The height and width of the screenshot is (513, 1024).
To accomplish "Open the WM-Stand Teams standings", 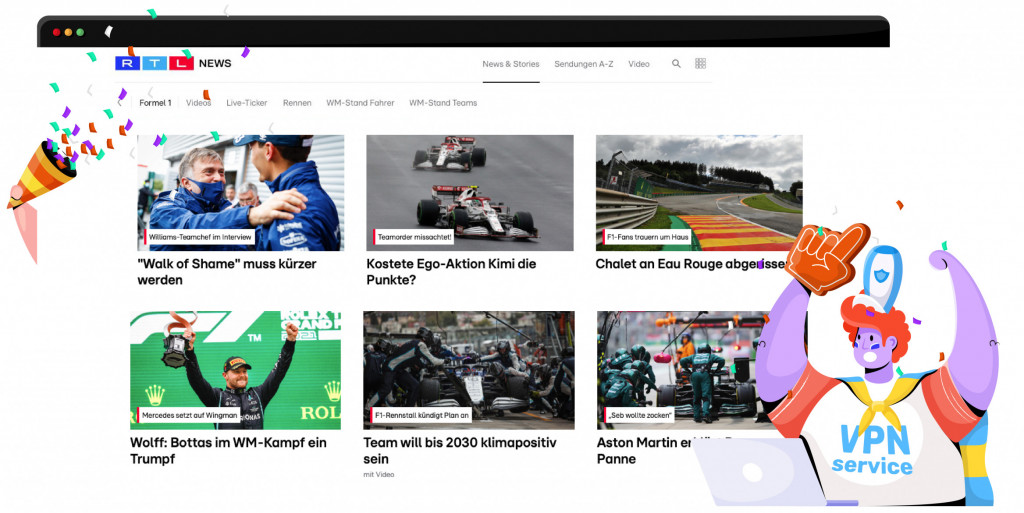I will pyautogui.click(x=443, y=103).
